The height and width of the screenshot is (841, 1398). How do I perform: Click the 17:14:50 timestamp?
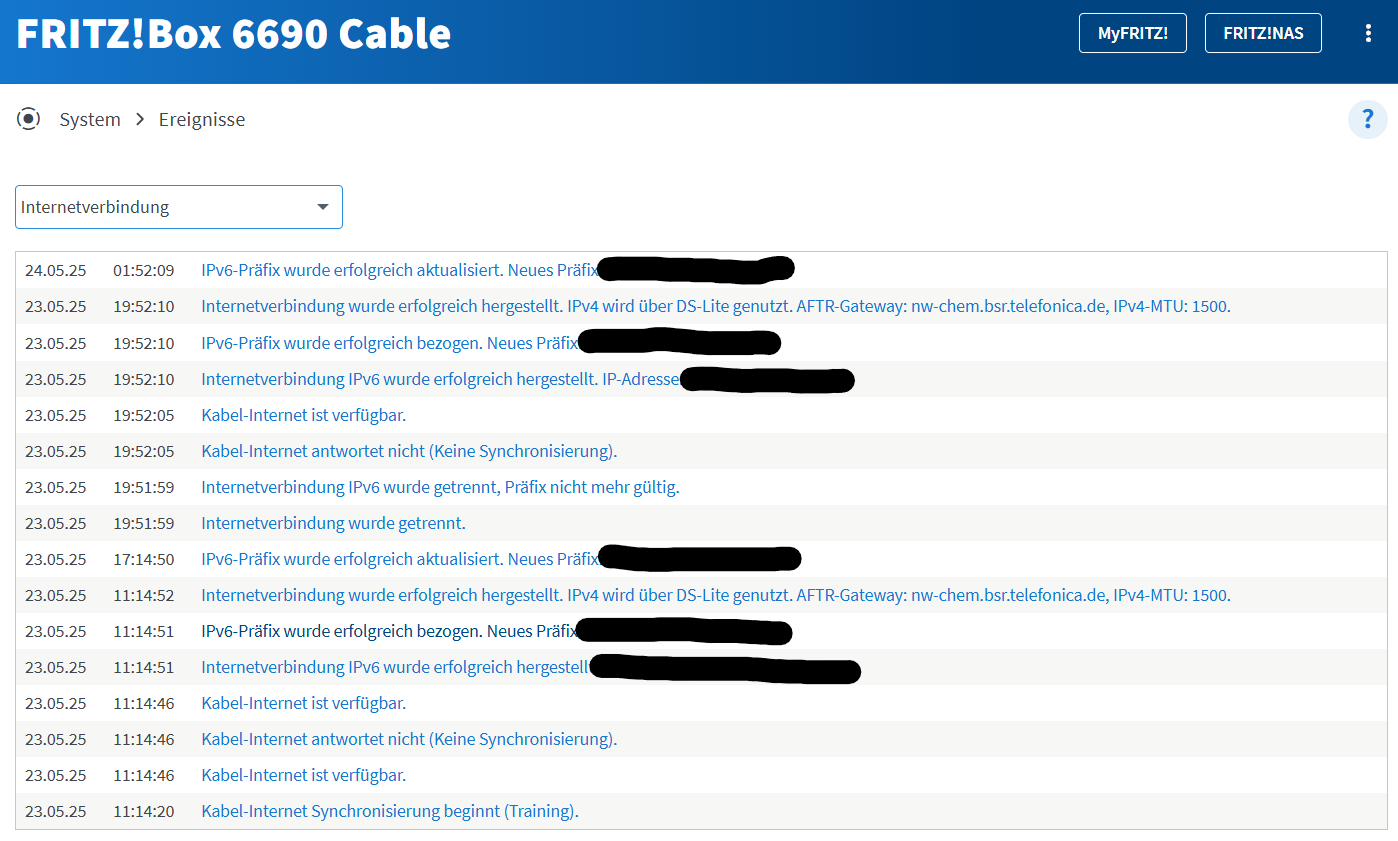click(143, 559)
